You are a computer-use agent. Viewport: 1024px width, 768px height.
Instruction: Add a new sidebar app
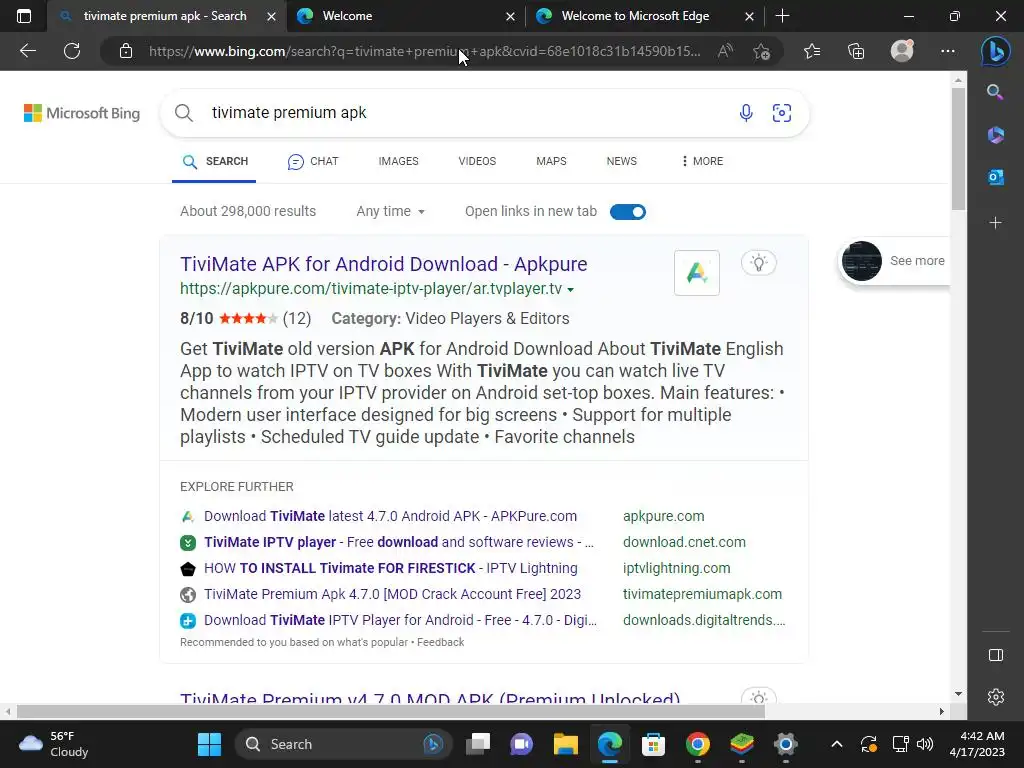tap(995, 223)
